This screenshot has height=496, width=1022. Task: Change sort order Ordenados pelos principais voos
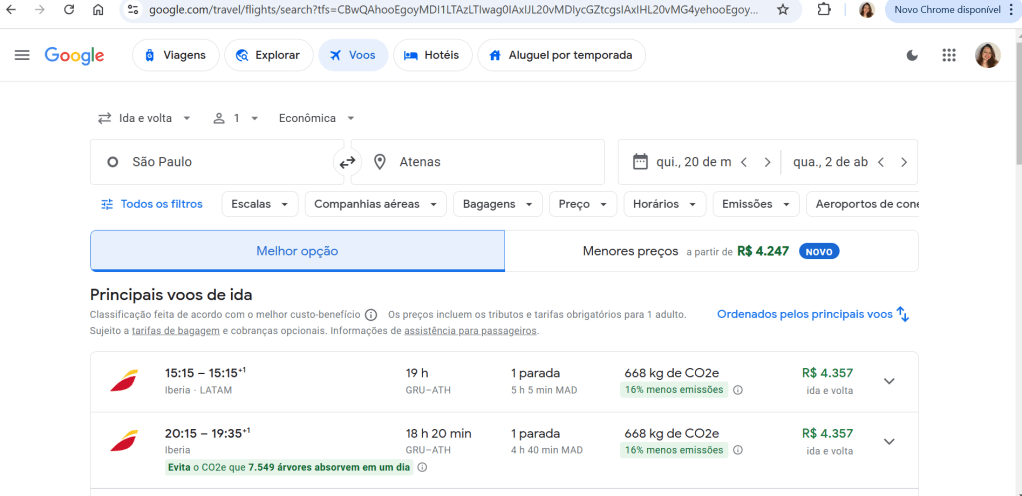(x=812, y=314)
